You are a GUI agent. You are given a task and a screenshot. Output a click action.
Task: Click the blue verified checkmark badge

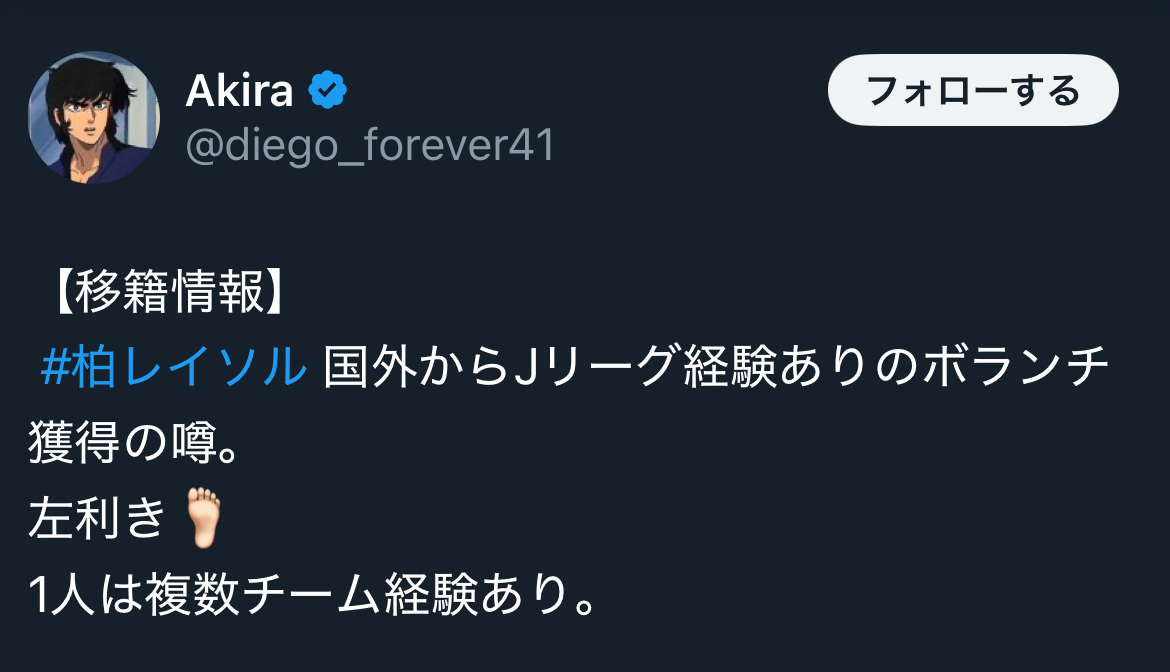tap(328, 90)
